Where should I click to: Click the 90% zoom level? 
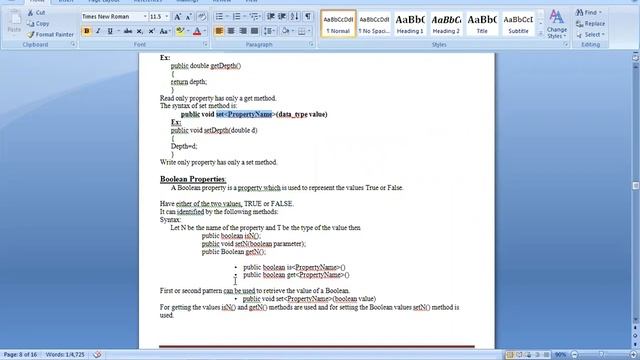tap(560, 355)
